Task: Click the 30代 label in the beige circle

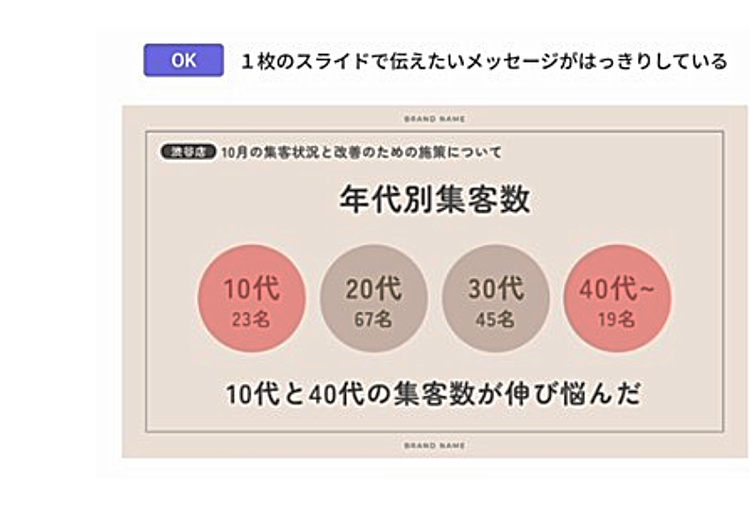Action: click(x=495, y=289)
